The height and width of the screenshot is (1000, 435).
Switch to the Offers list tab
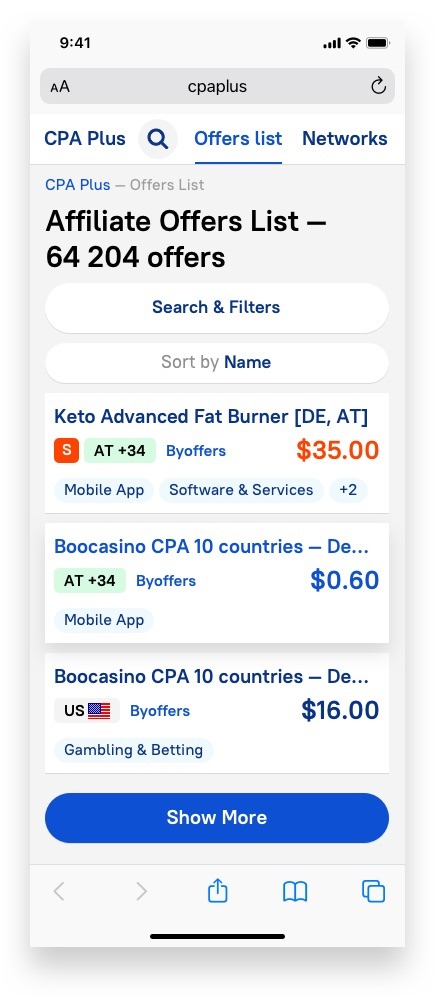coord(238,138)
